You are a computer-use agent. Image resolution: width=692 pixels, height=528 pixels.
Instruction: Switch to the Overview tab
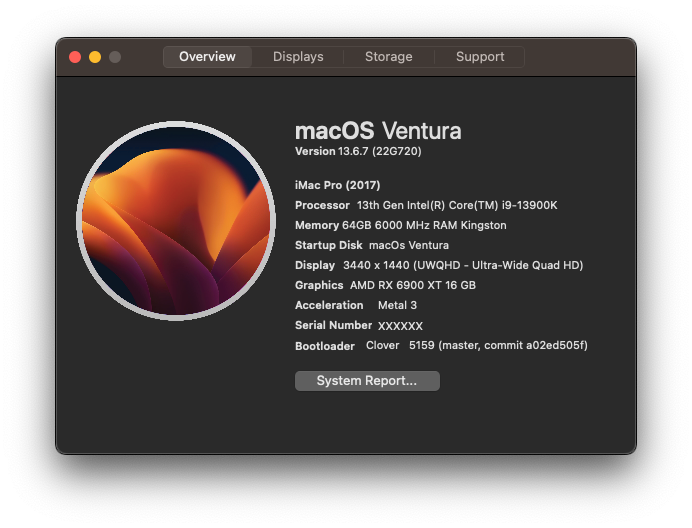coord(207,57)
